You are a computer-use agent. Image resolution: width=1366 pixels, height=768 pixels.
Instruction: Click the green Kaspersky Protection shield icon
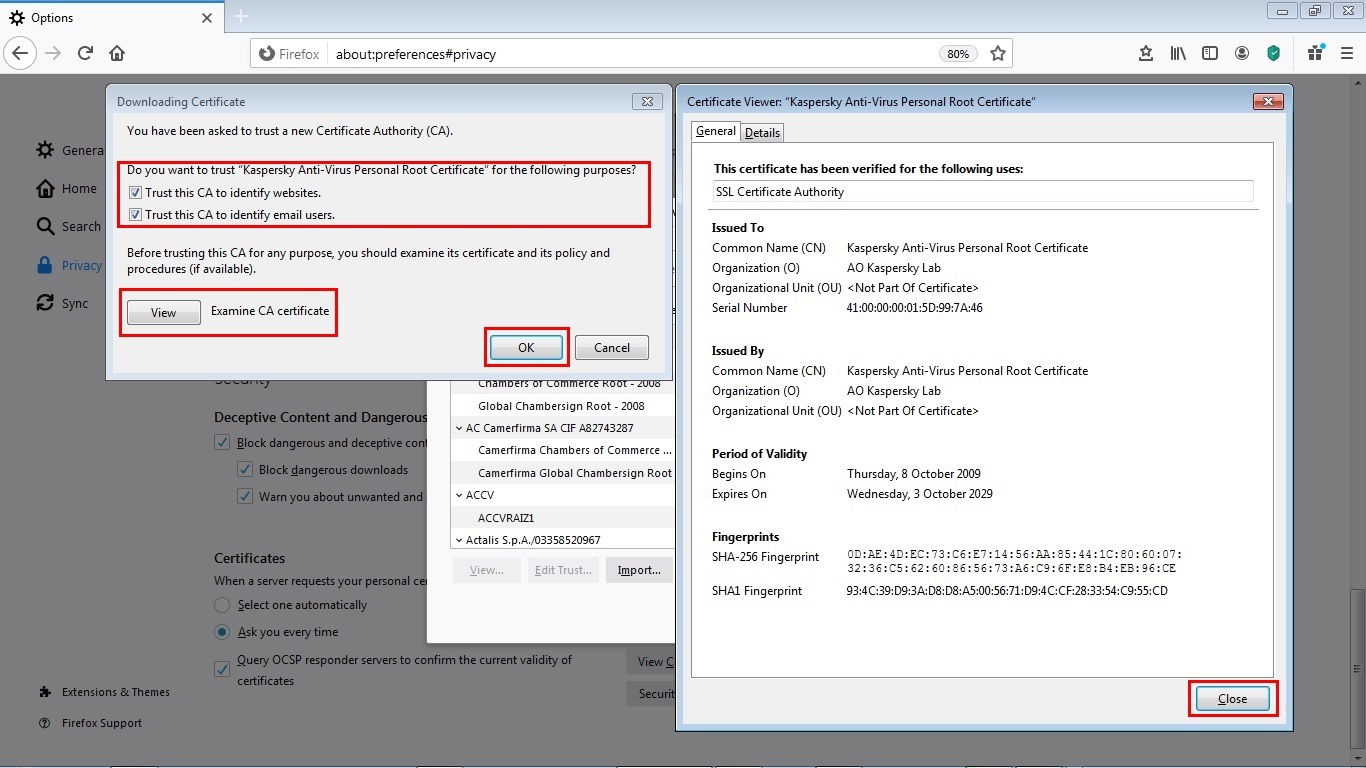(x=1274, y=54)
